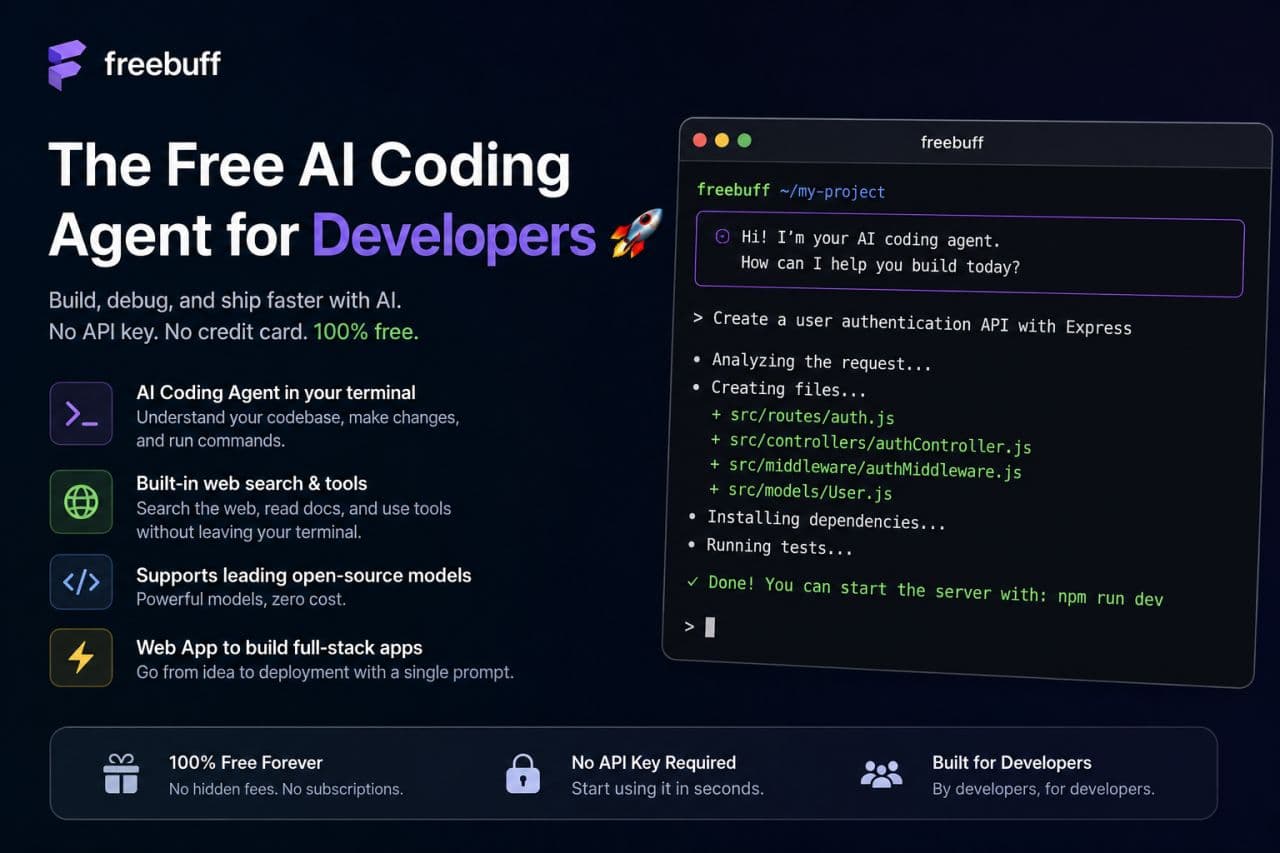Click the src/middleware/authMiddleware.js file line
1280x853 pixels.
(x=865, y=467)
